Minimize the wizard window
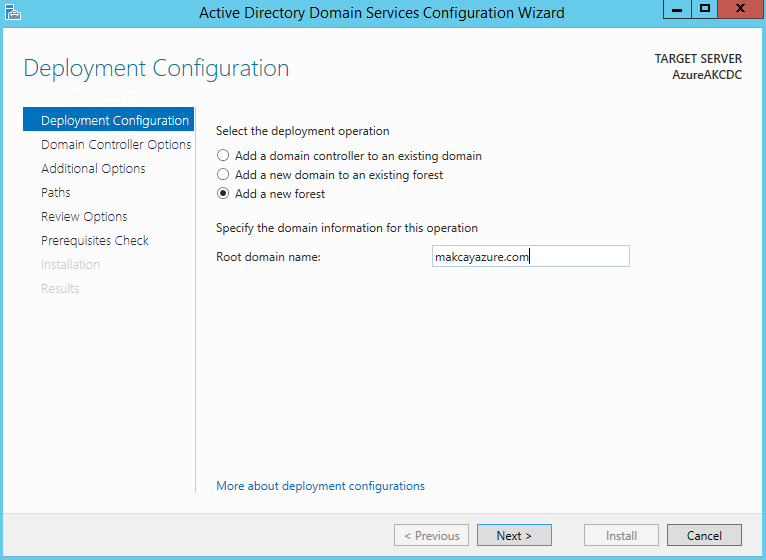The height and width of the screenshot is (560, 766). 677,9
